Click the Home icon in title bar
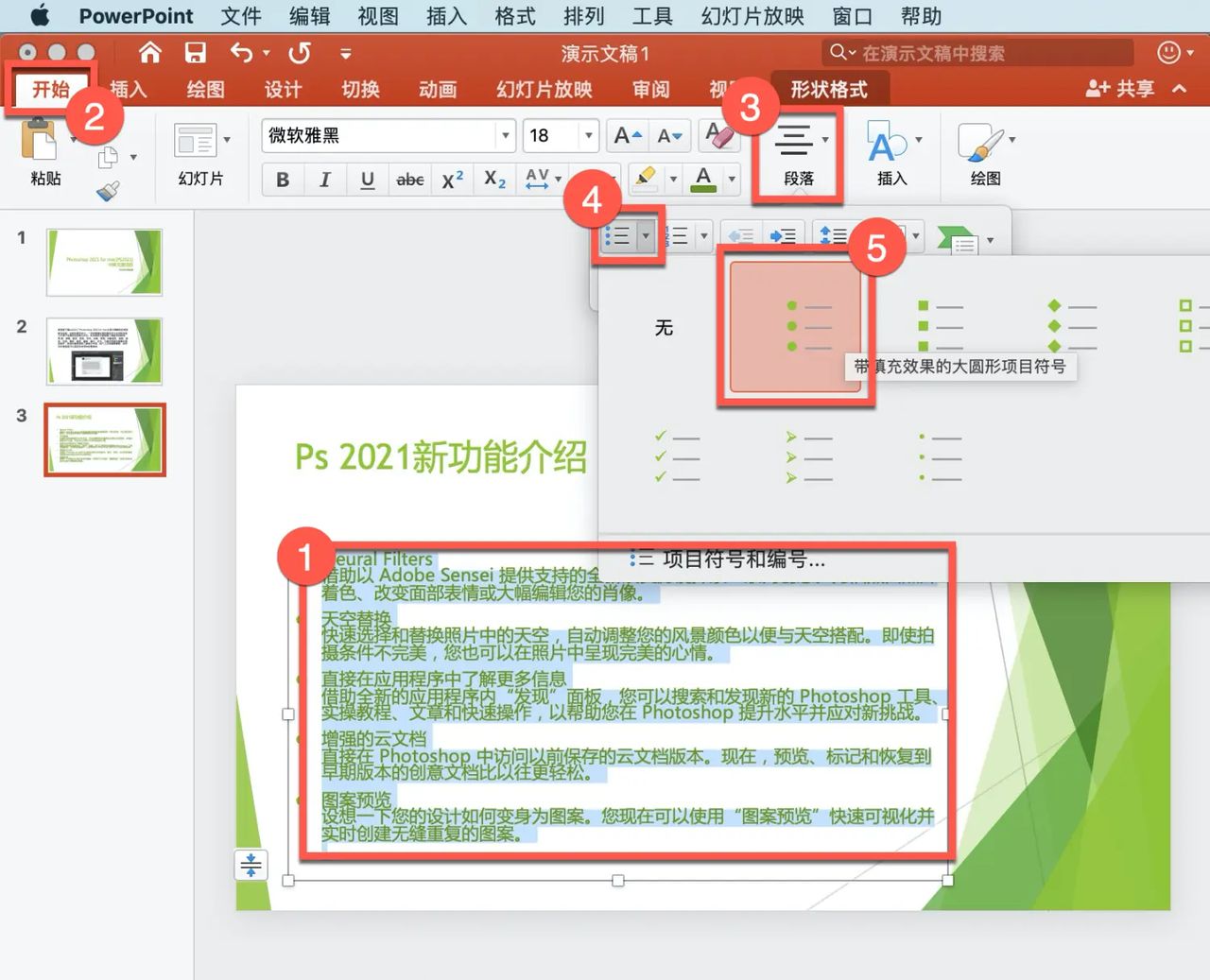This screenshot has width=1210, height=980. click(x=150, y=53)
